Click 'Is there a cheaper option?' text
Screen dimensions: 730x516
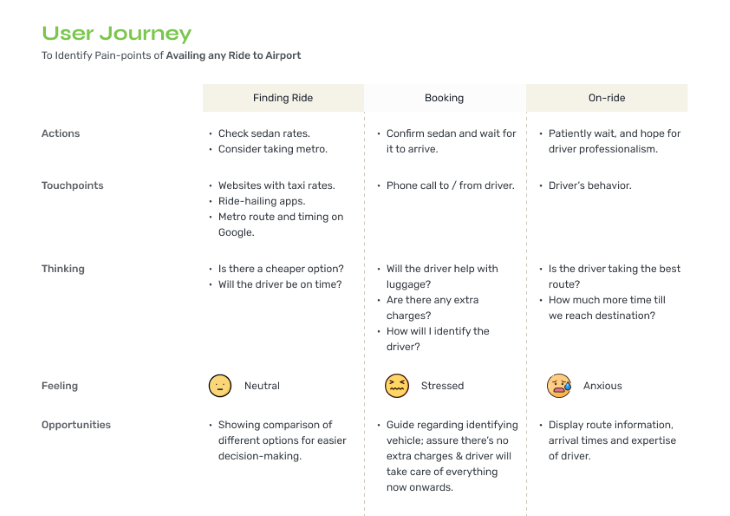point(281,269)
